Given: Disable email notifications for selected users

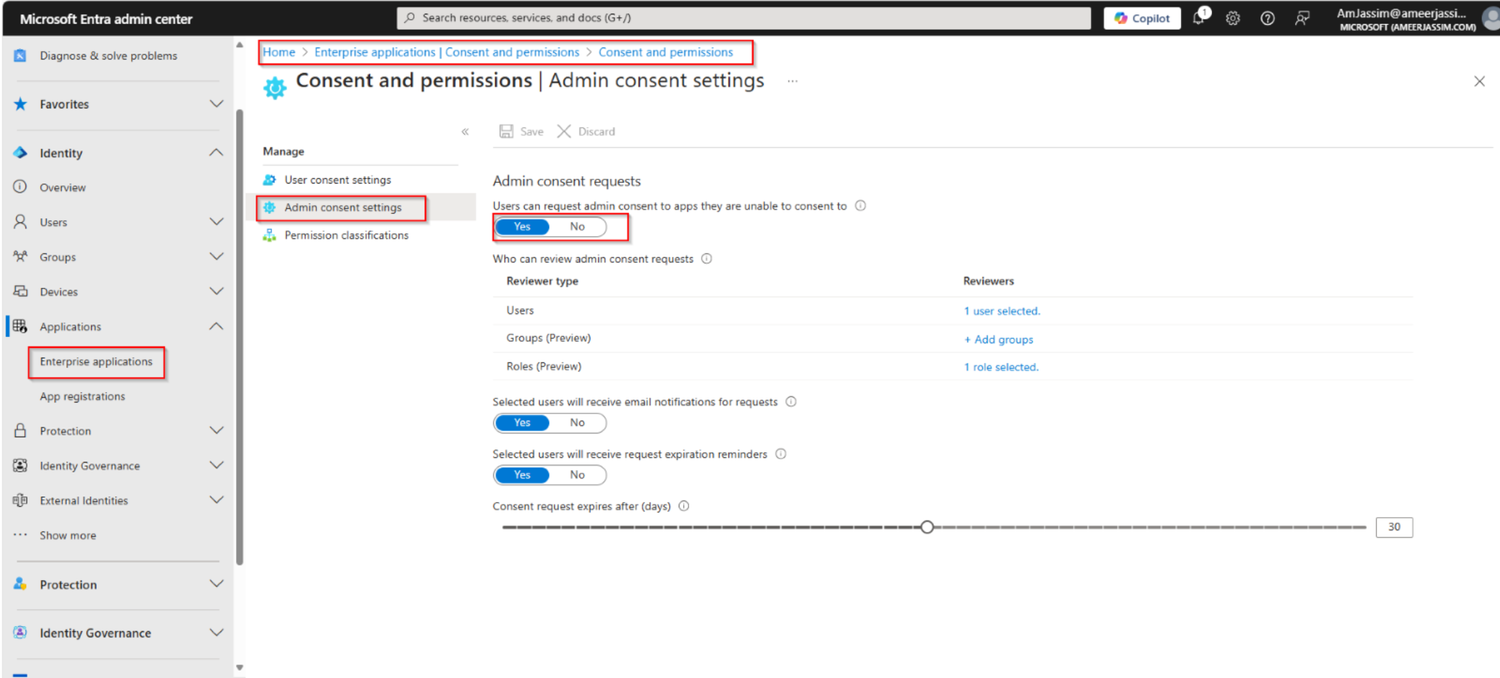Looking at the screenshot, I should click(x=578, y=422).
